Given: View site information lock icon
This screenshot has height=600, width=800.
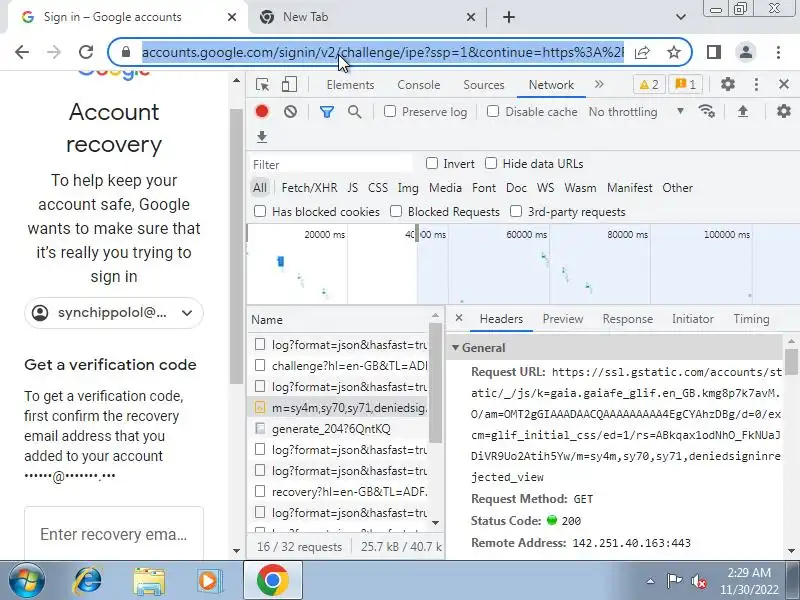Looking at the screenshot, I should (126, 52).
